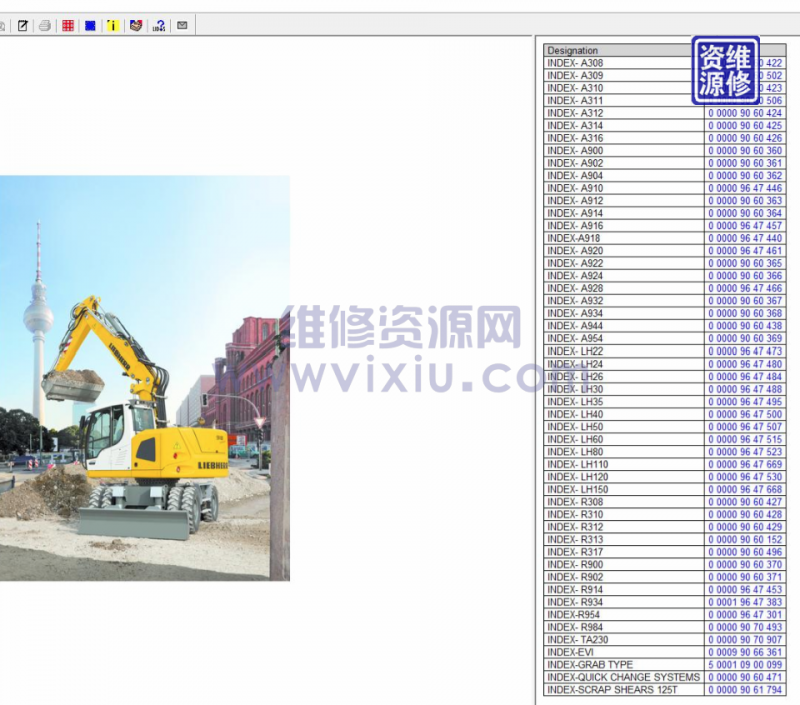
Task: Open part number 0 0000 90 60 427
Action: point(745,502)
